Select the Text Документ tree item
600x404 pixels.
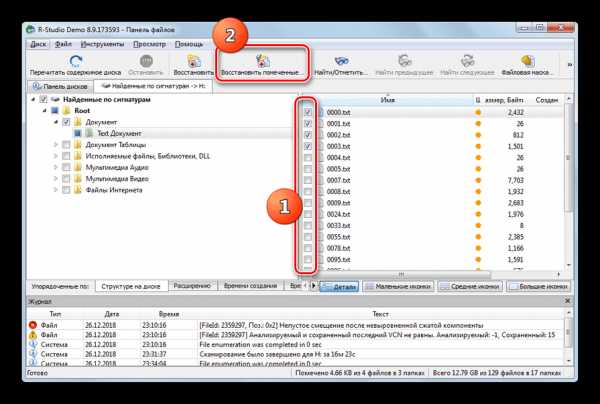click(x=119, y=133)
